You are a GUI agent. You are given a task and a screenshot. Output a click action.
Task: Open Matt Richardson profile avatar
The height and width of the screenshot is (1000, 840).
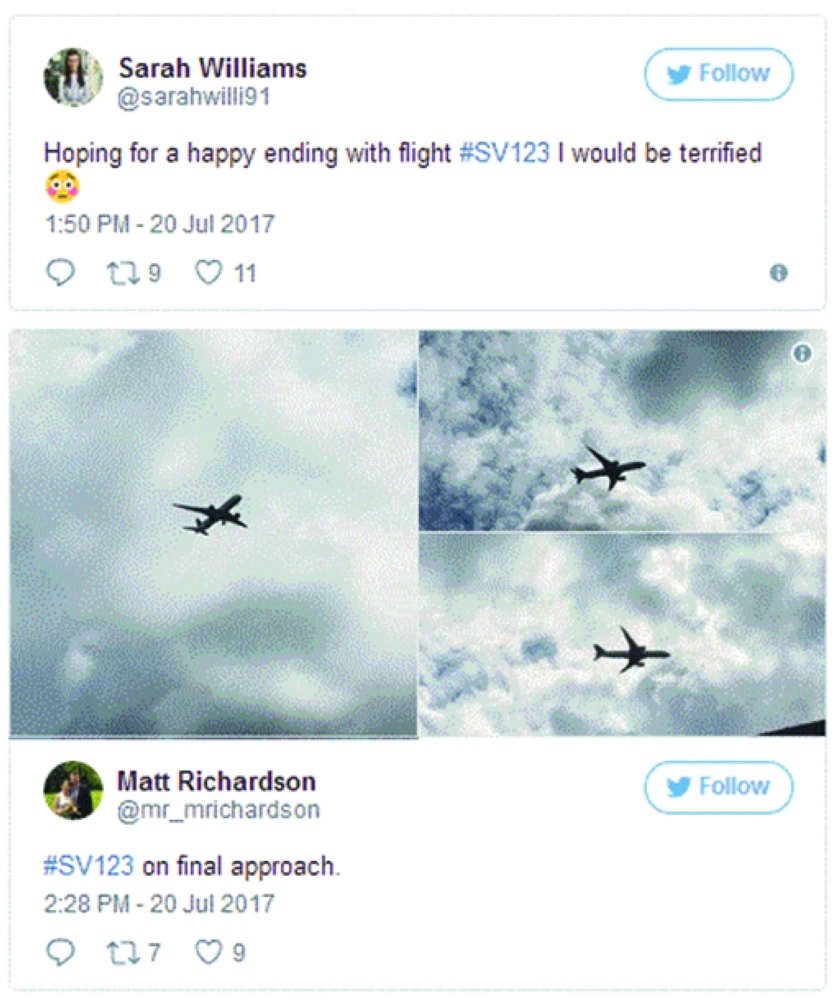73,790
